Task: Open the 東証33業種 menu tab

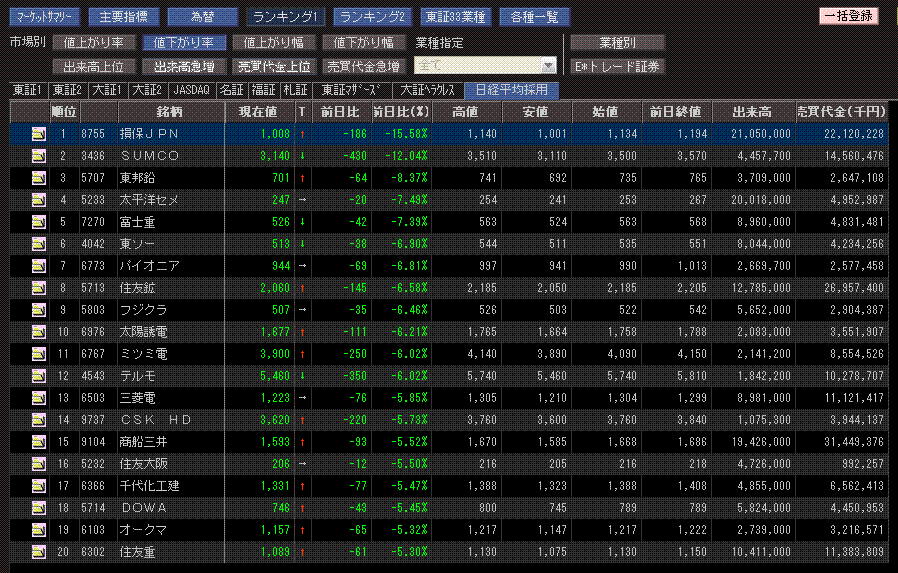Action: pos(454,17)
